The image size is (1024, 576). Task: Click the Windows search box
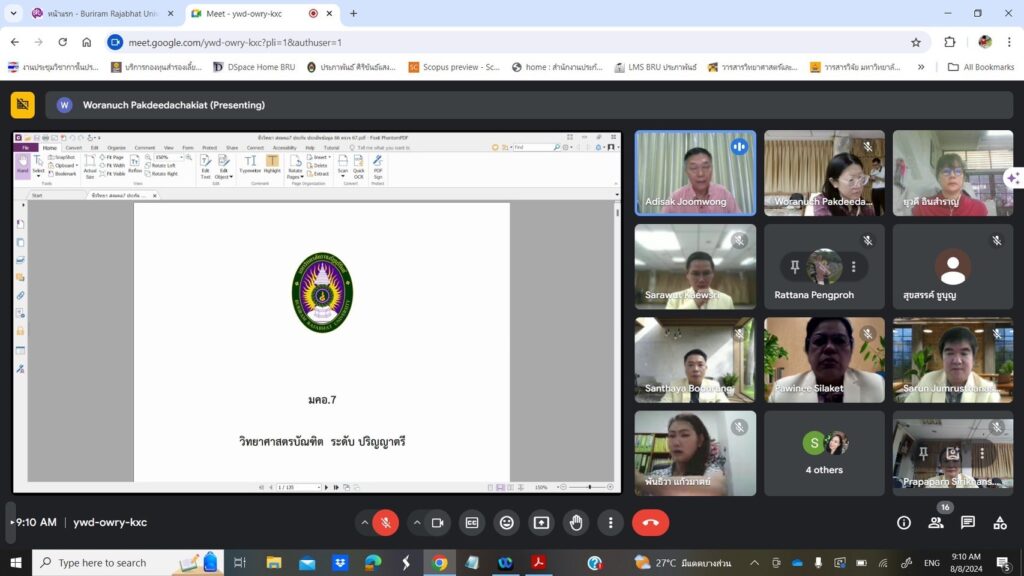click(128, 562)
